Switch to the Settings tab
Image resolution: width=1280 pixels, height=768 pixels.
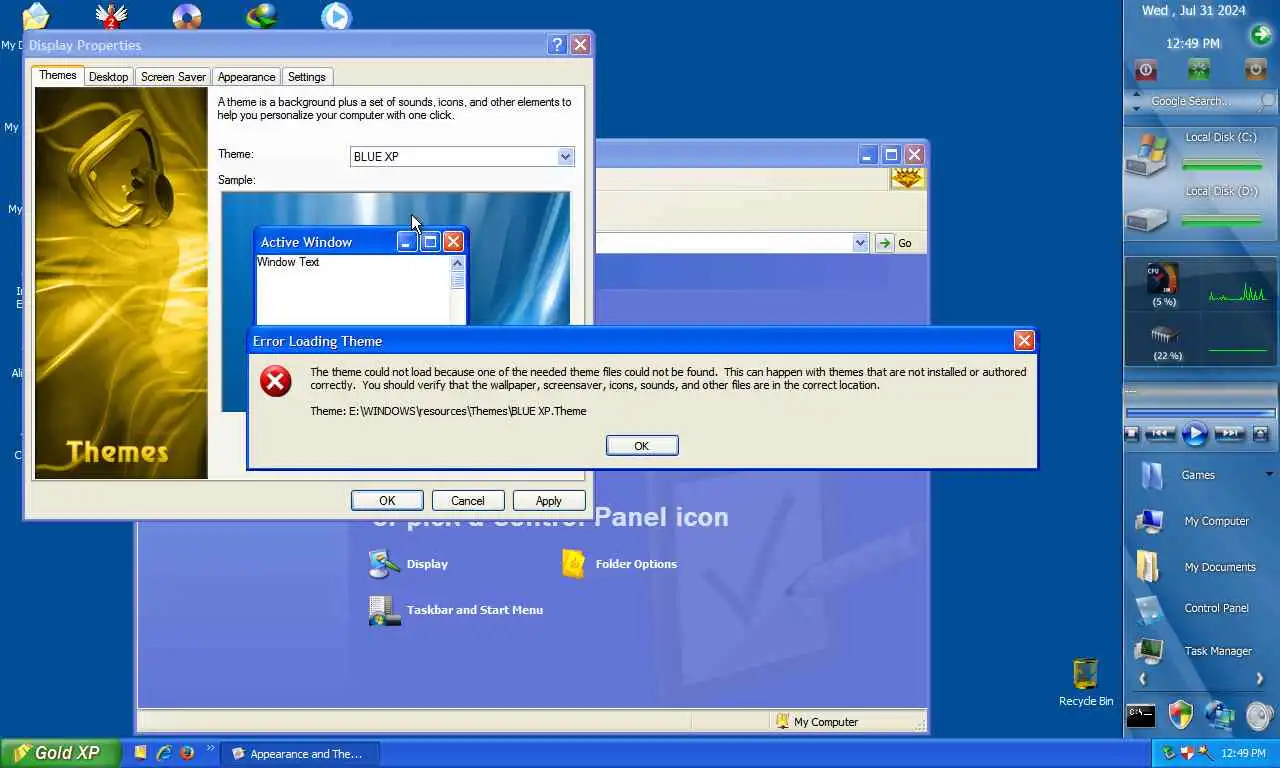(307, 77)
